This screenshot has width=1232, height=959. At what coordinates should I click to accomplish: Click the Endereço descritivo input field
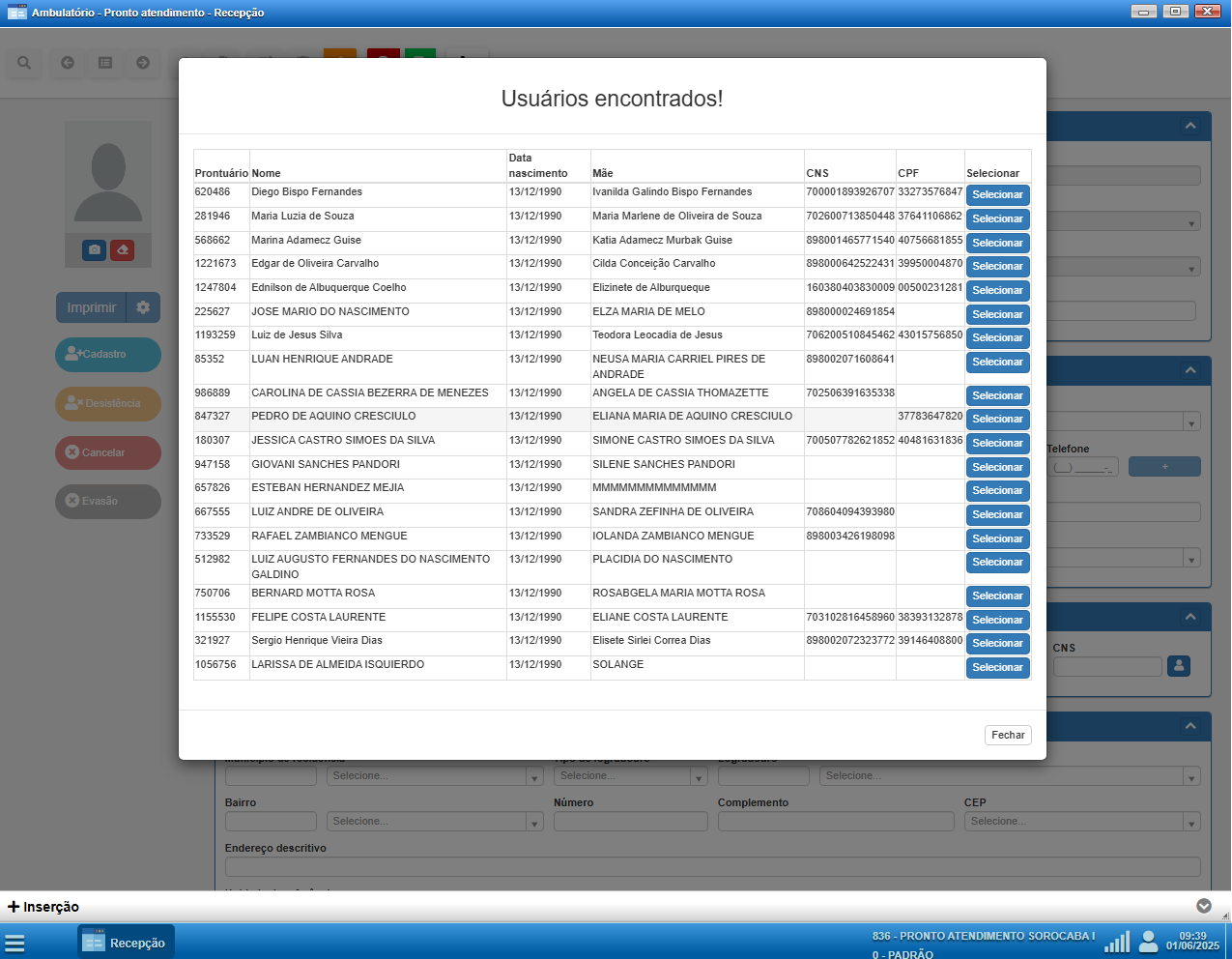(x=712, y=866)
